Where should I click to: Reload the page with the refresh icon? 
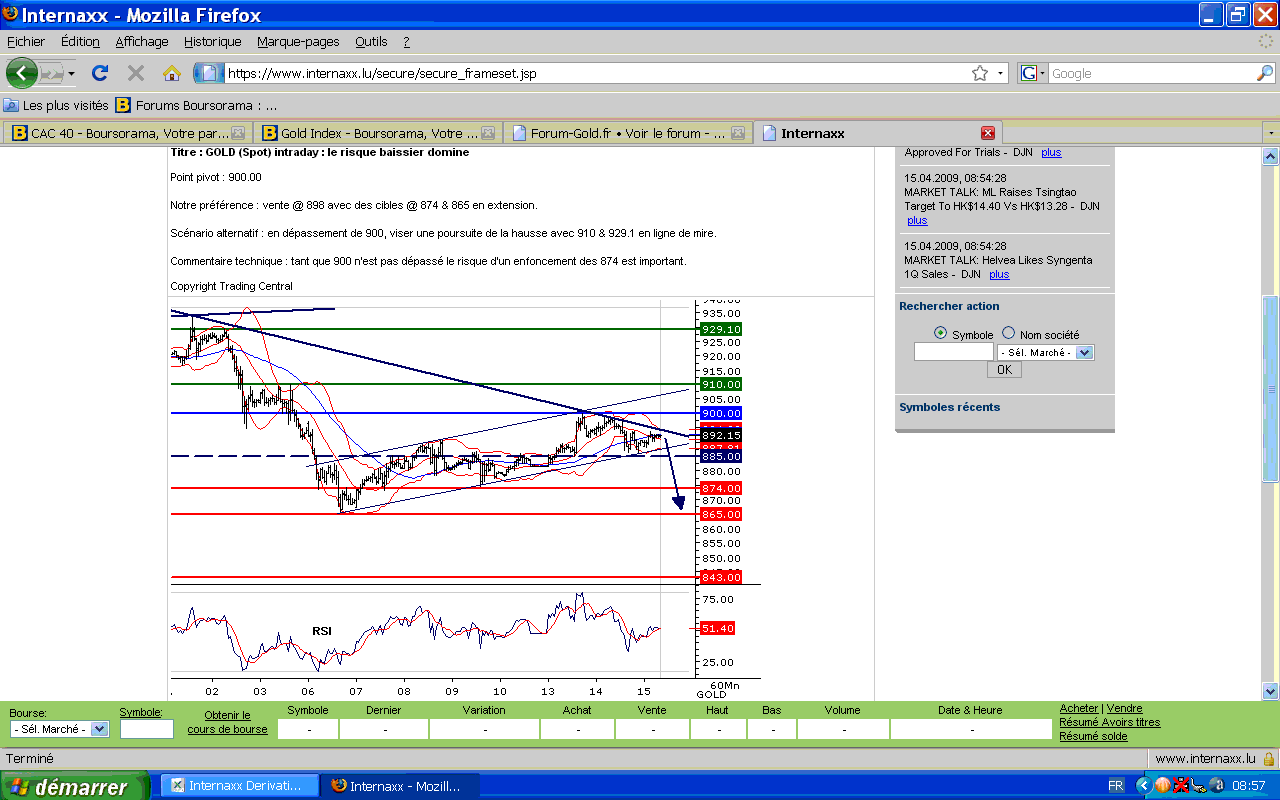click(x=99, y=73)
